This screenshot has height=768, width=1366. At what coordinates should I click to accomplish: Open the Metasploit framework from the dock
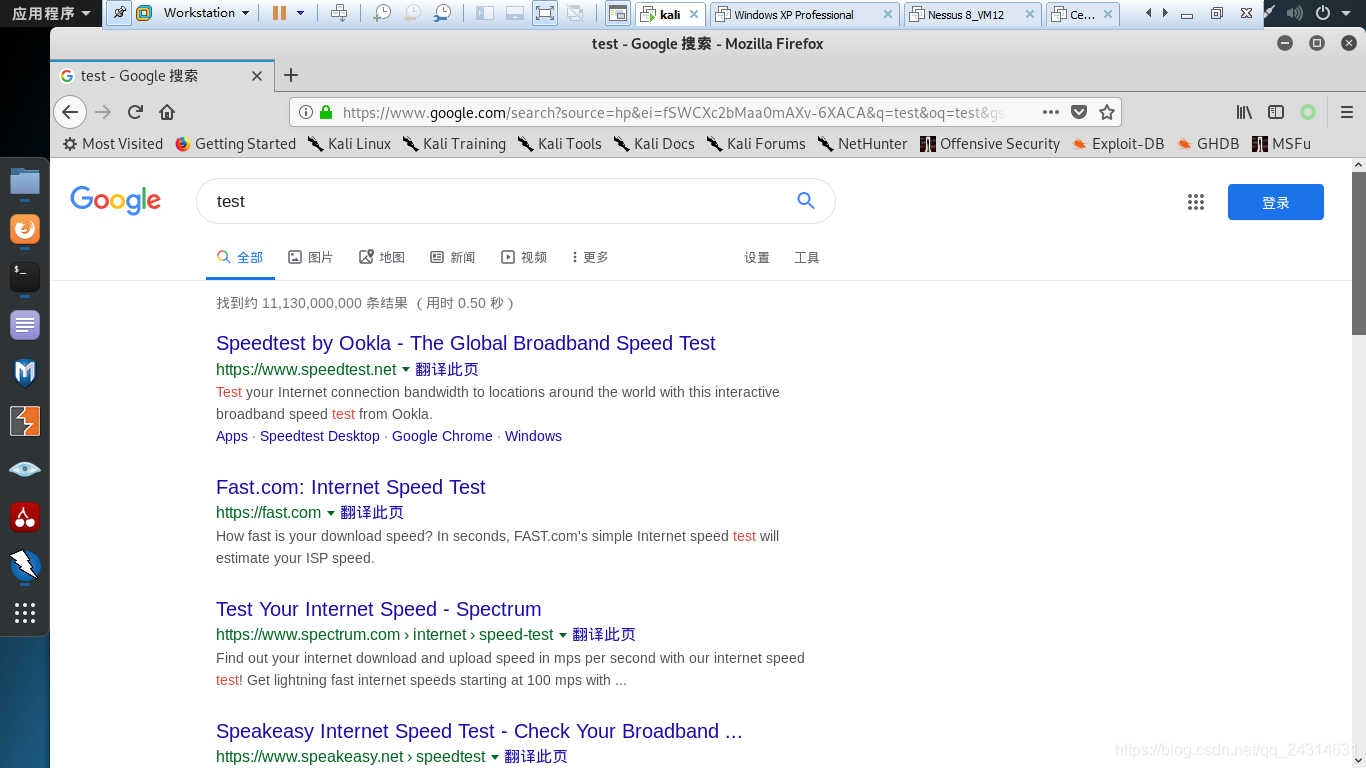click(24, 371)
